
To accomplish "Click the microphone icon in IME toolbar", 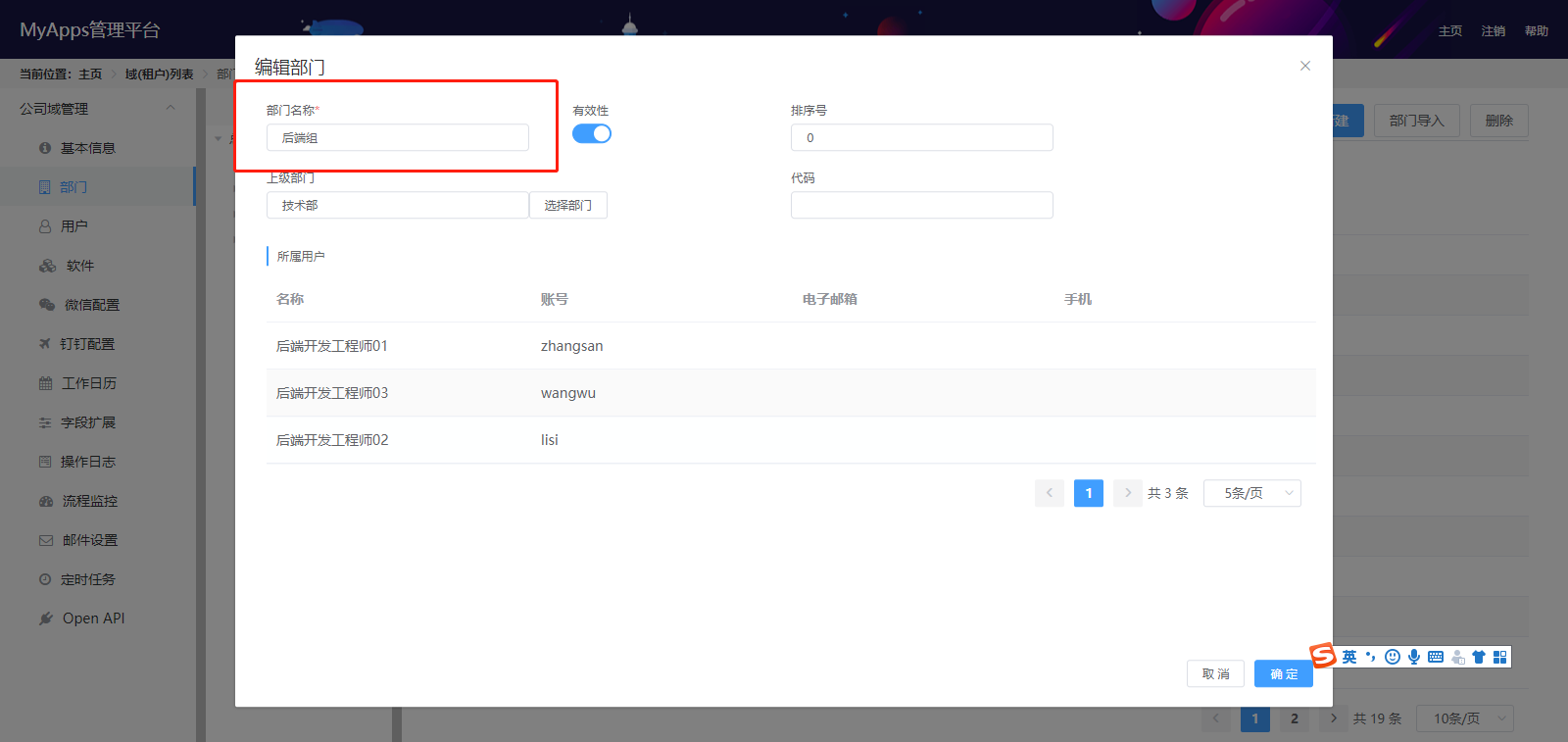I will 1414,657.
